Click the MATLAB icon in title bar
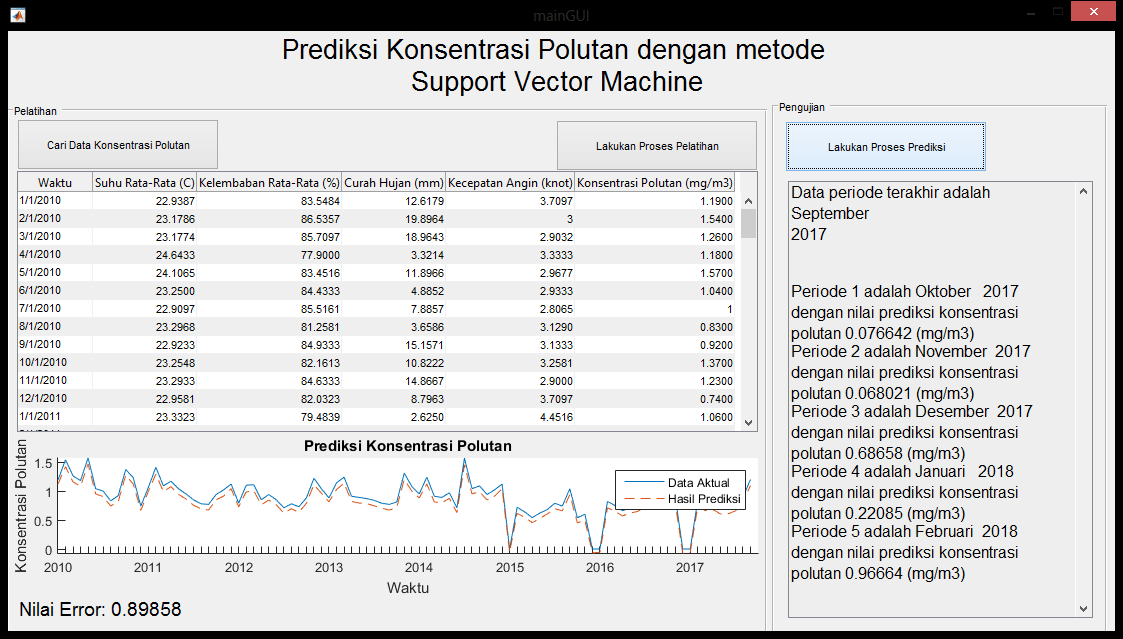Image resolution: width=1123 pixels, height=639 pixels. click(x=17, y=15)
